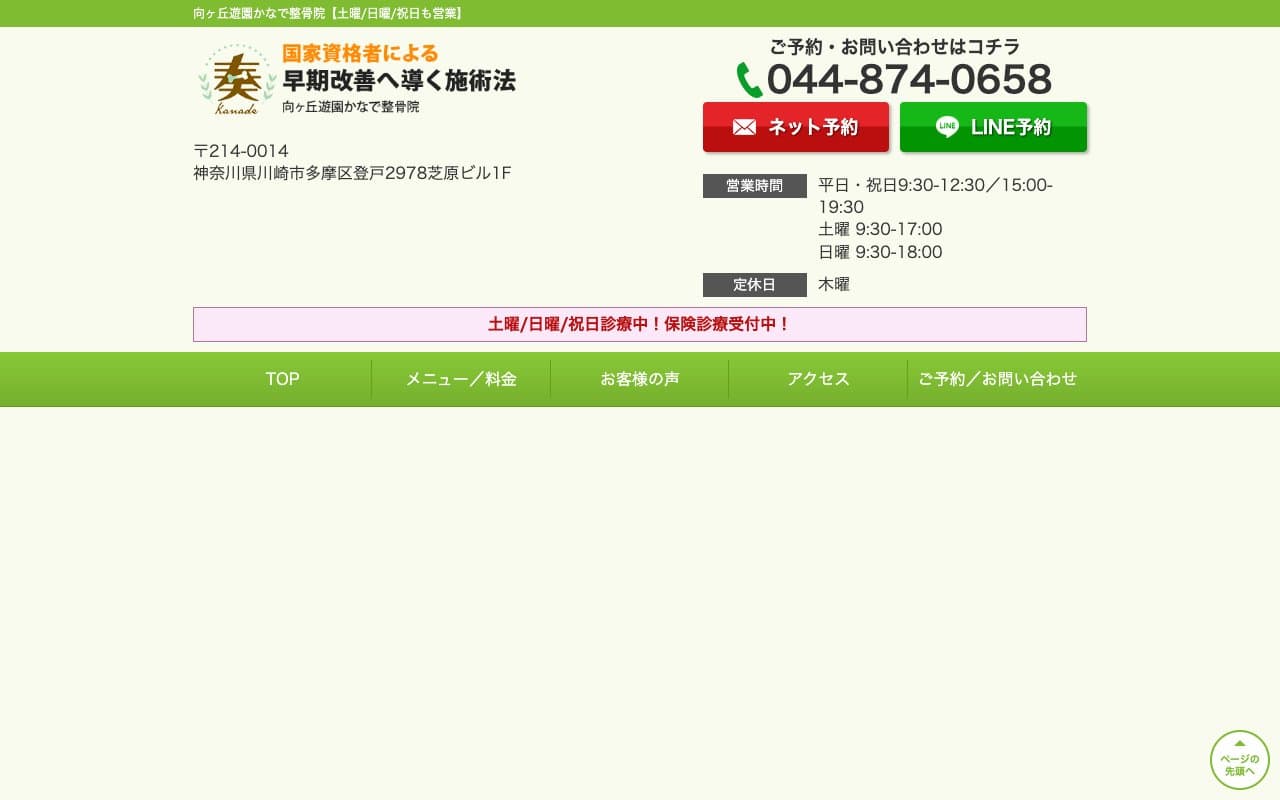Click the 営業時間 label badge
The width and height of the screenshot is (1280, 800).
point(754,186)
